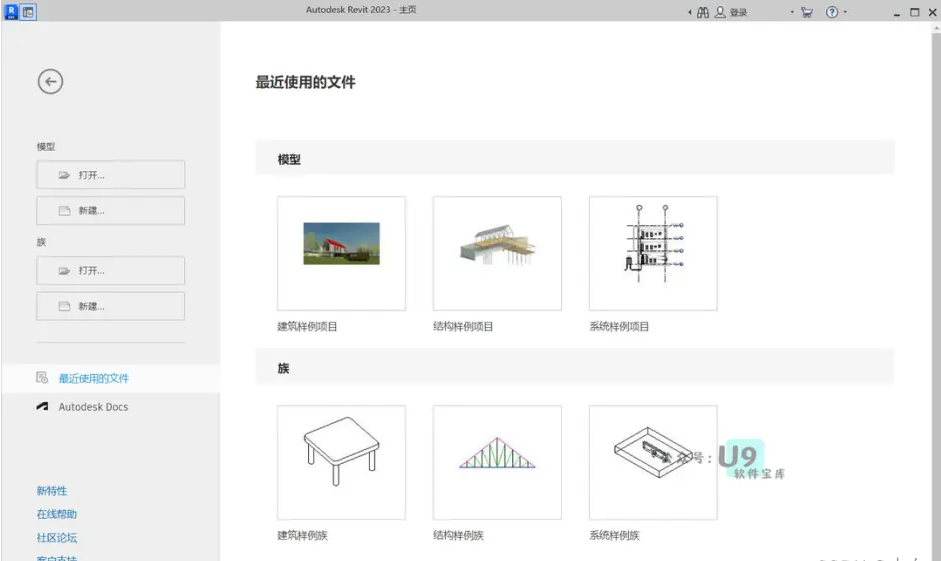Select 最近使用的文件 in sidebar

110,378
